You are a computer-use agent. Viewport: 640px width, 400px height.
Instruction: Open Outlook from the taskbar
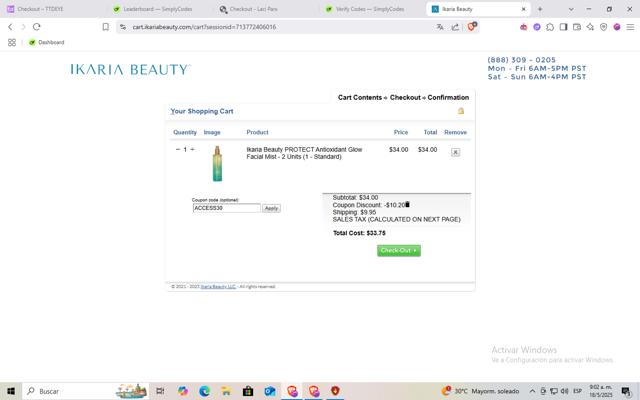pyautogui.click(x=270, y=391)
